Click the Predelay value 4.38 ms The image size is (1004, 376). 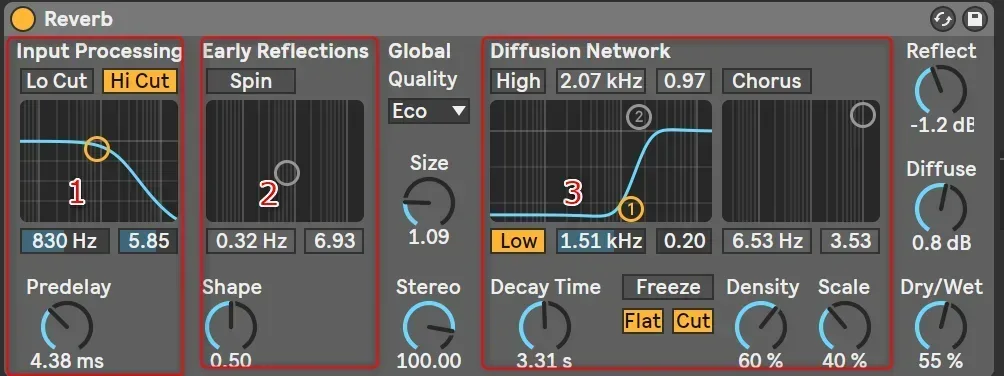pyautogui.click(x=67, y=361)
